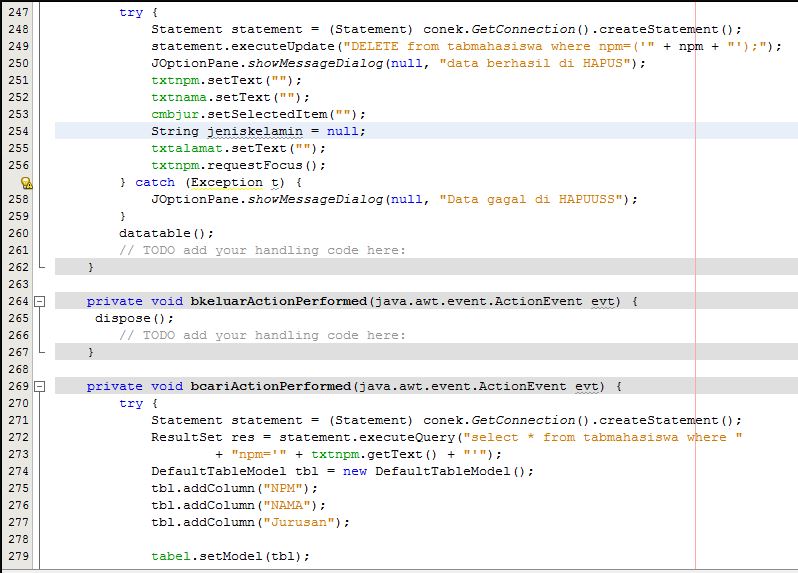The width and height of the screenshot is (798, 573).
Task: Click txtnpm.getText() on line 273
Action: 374,454
